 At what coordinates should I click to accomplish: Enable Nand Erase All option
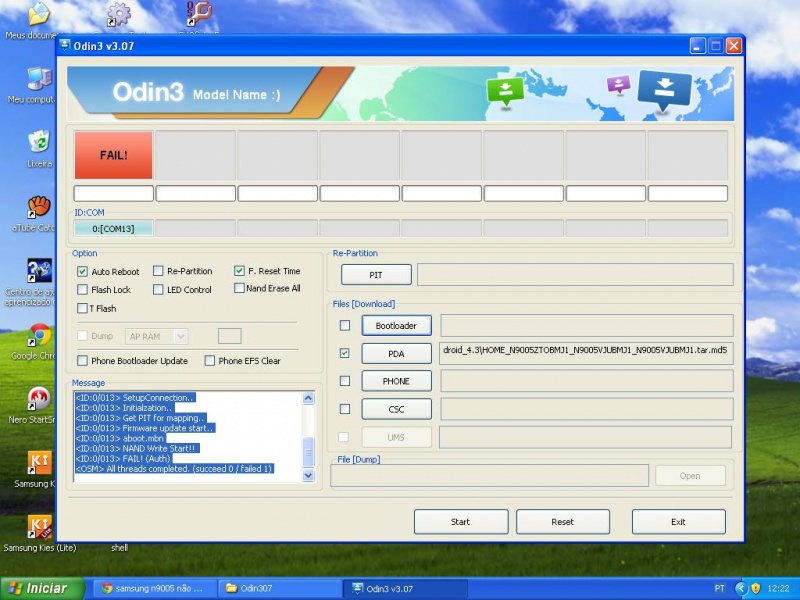239,288
